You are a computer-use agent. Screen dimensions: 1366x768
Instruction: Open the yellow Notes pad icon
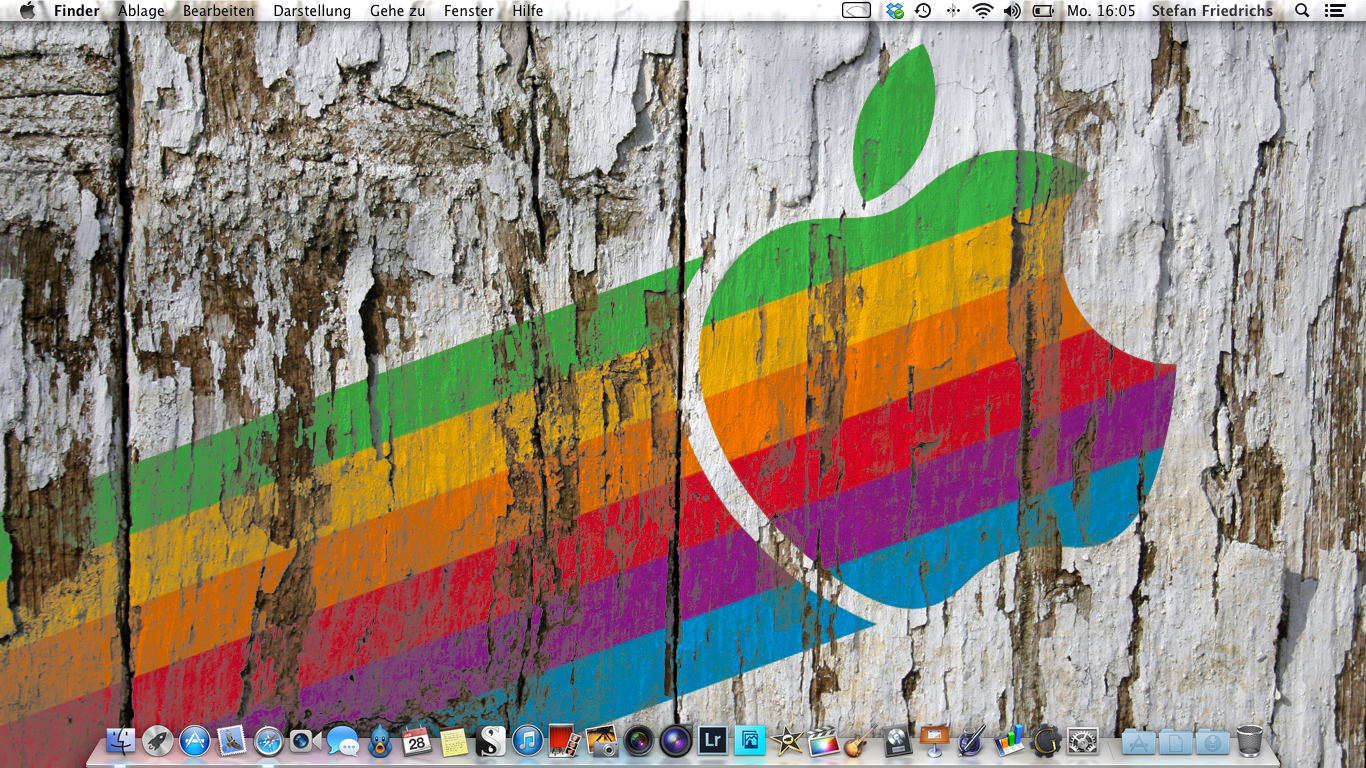click(x=453, y=741)
